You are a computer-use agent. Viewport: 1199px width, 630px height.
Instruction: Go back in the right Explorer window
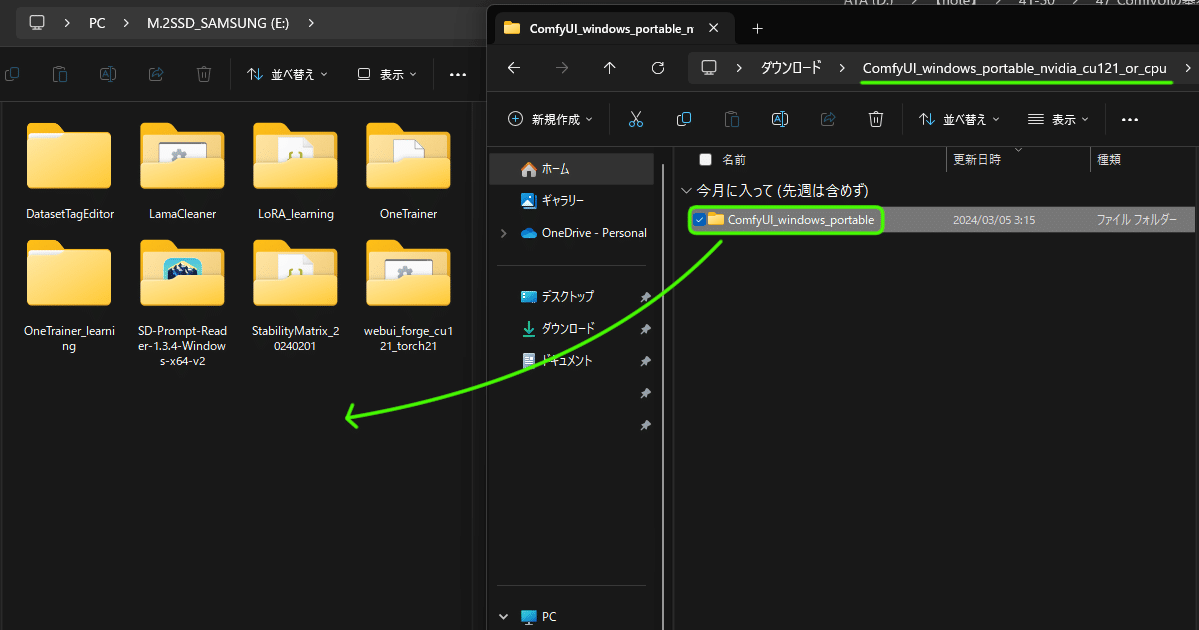pos(514,68)
